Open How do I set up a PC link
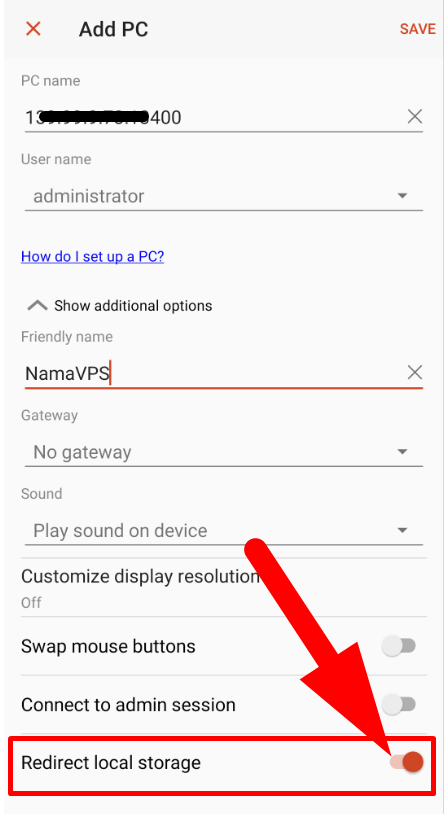The height and width of the screenshot is (814, 444). click(x=92, y=256)
